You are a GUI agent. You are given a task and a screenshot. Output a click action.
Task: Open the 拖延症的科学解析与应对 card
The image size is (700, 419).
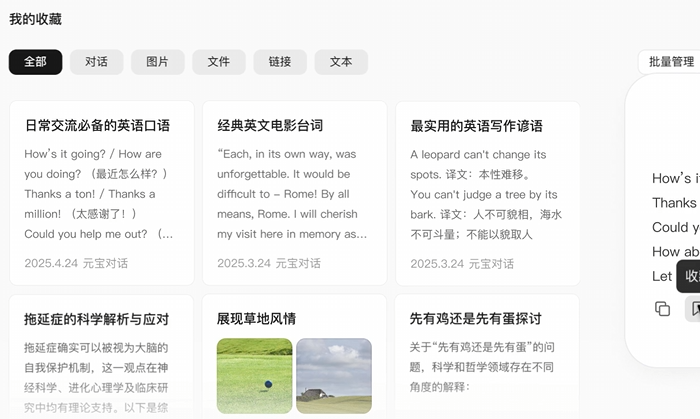point(97,319)
